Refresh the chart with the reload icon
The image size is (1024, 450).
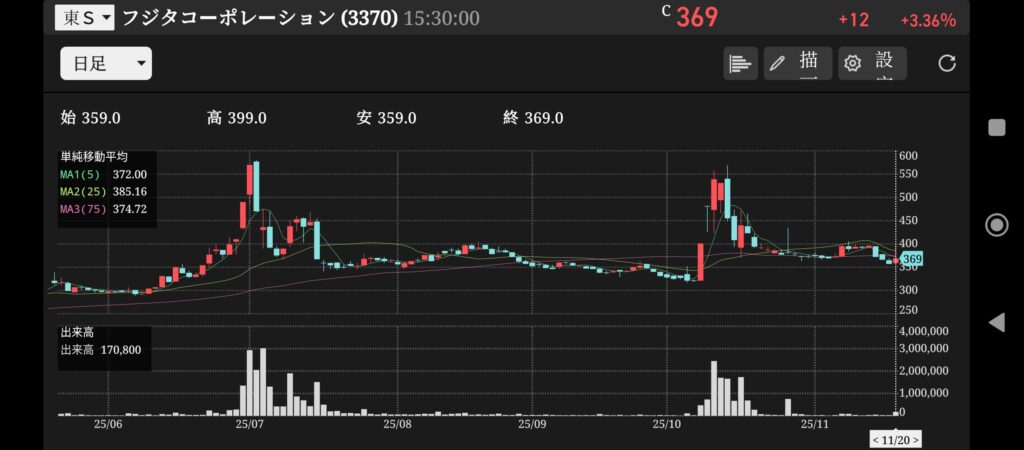(x=946, y=64)
